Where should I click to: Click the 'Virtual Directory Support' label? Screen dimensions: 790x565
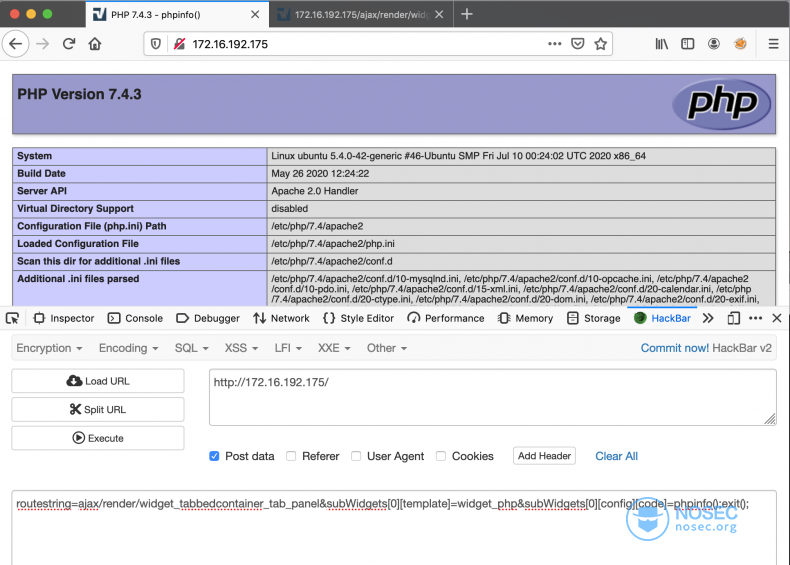pos(75,209)
